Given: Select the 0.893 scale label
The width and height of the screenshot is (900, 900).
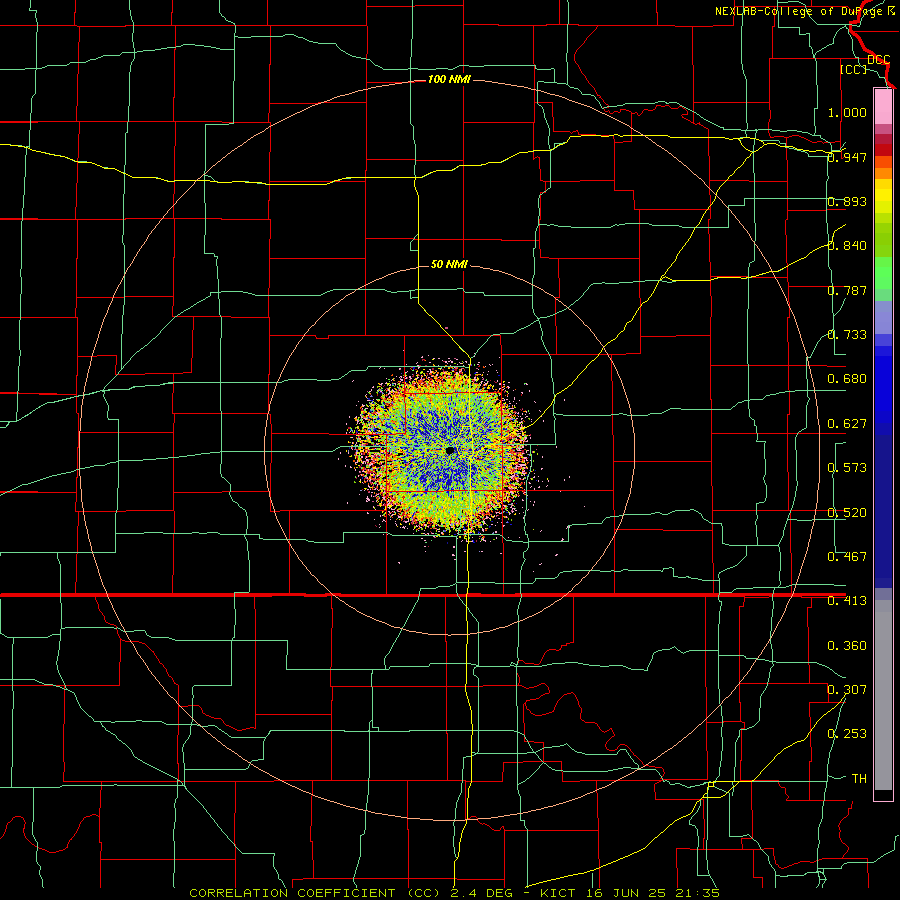Looking at the screenshot, I should point(847,201).
